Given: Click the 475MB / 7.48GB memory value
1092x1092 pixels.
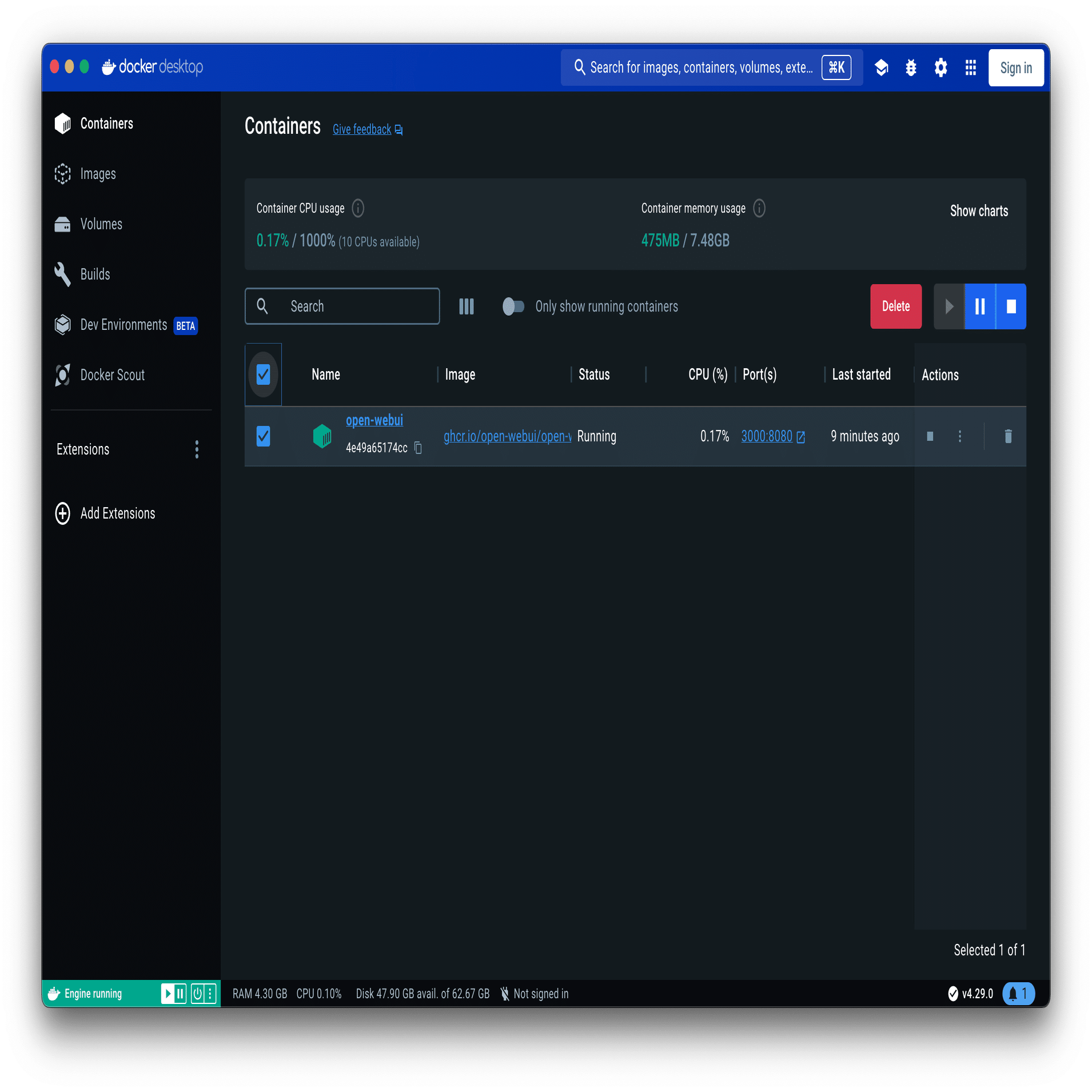Looking at the screenshot, I should (x=685, y=241).
